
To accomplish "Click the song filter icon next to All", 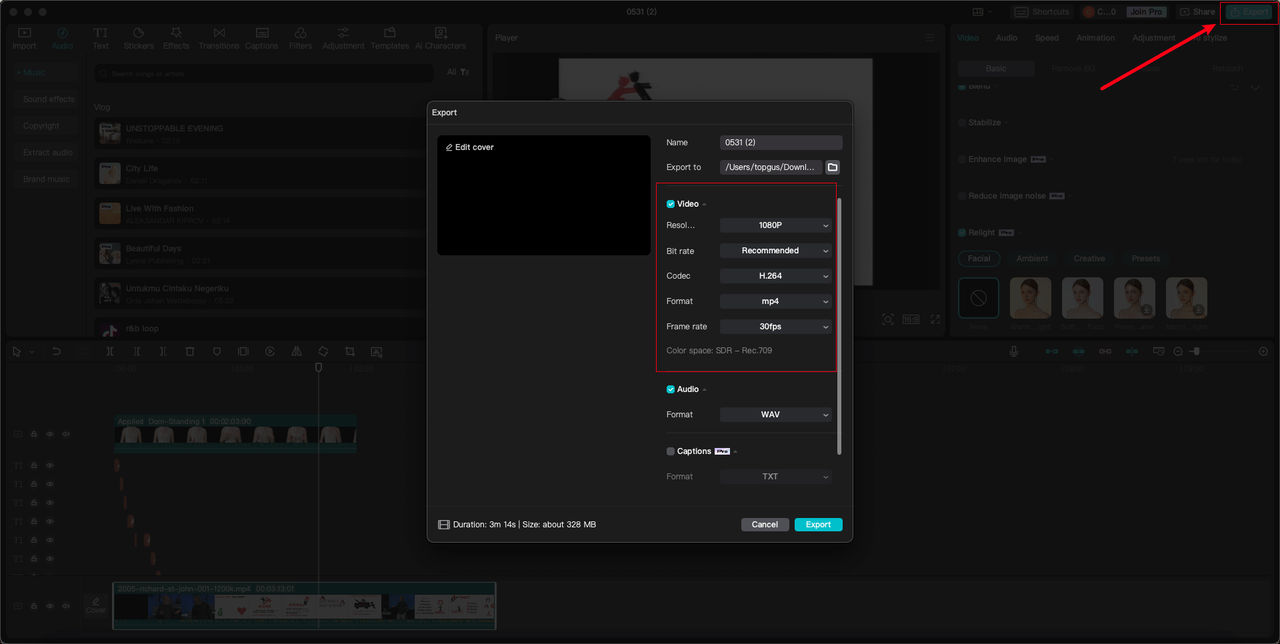I will click(465, 72).
